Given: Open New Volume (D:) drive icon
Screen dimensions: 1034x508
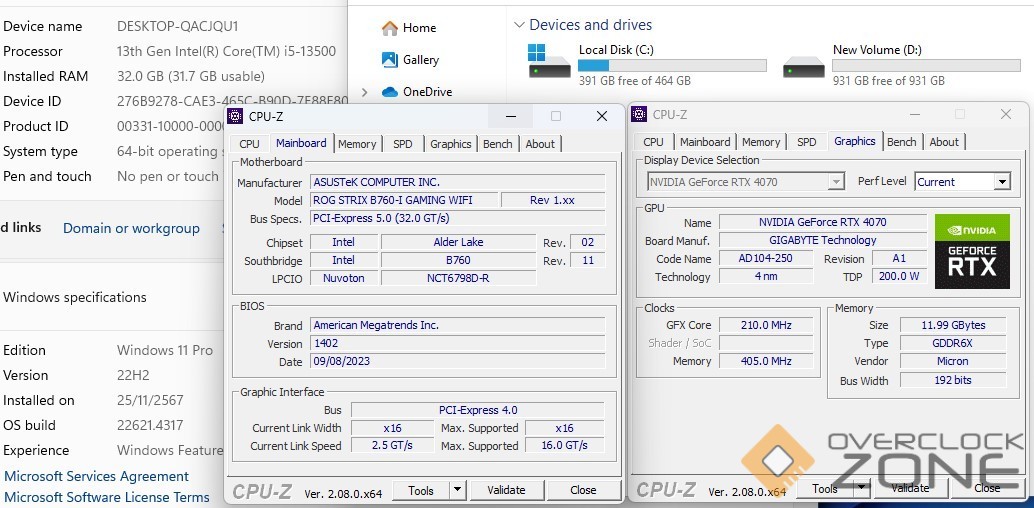Looking at the screenshot, I should click(804, 67).
